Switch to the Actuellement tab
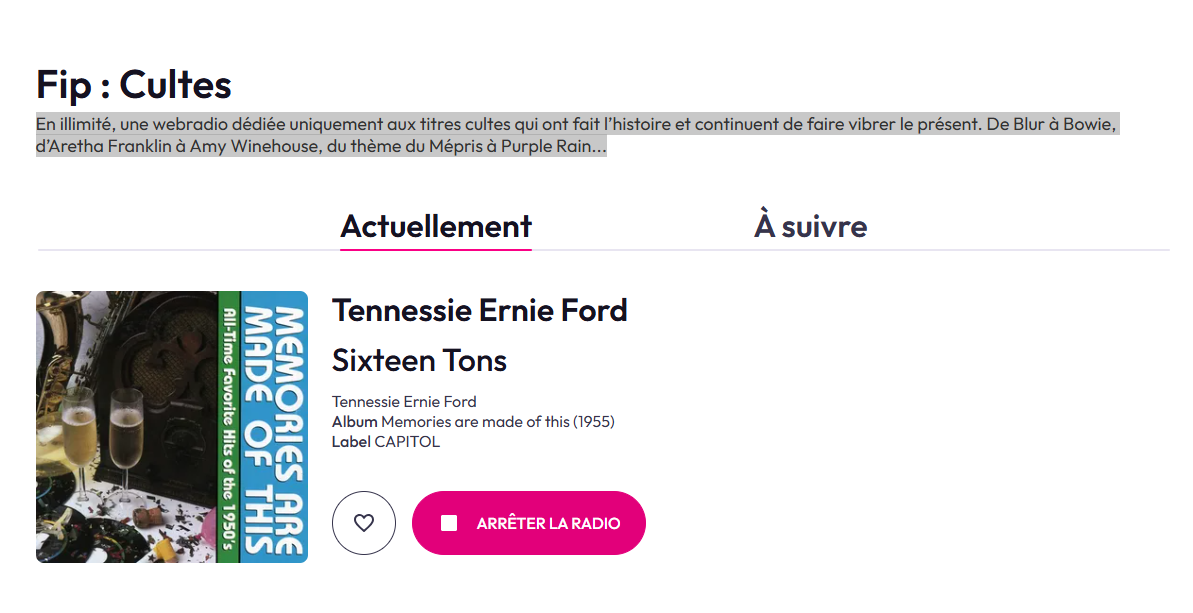The height and width of the screenshot is (613, 1193). tap(436, 227)
